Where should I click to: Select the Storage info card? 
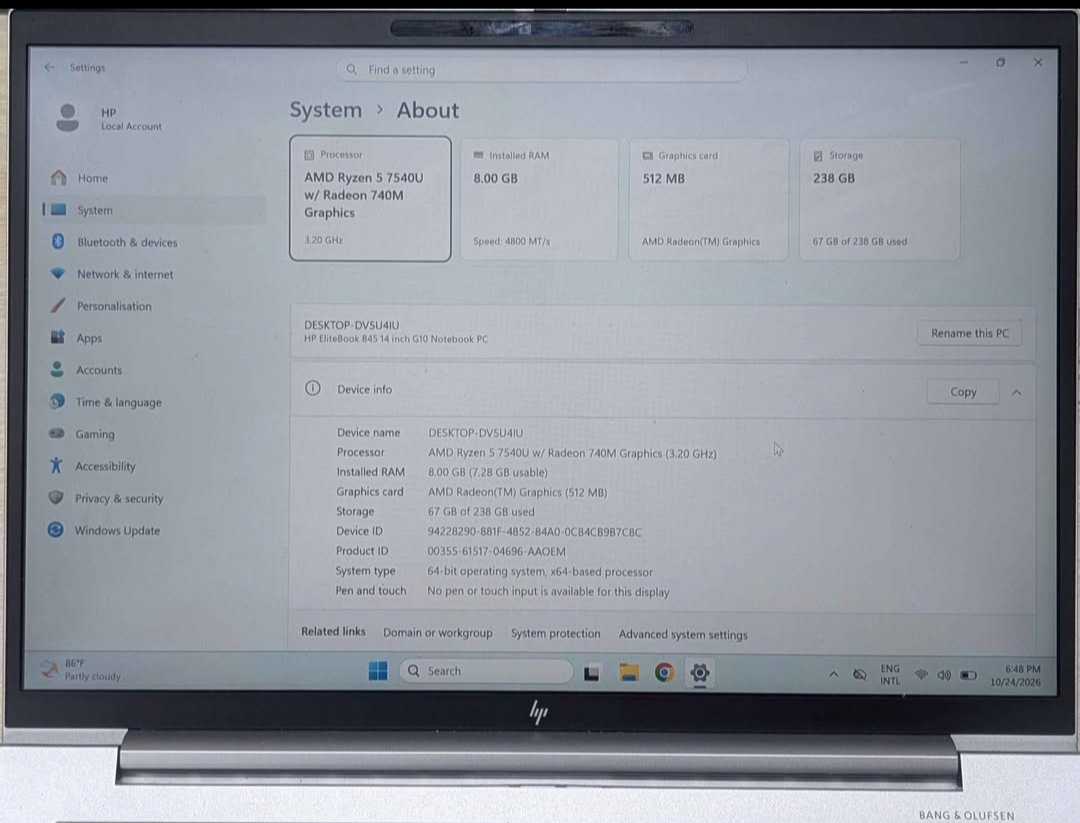pyautogui.click(x=880, y=199)
